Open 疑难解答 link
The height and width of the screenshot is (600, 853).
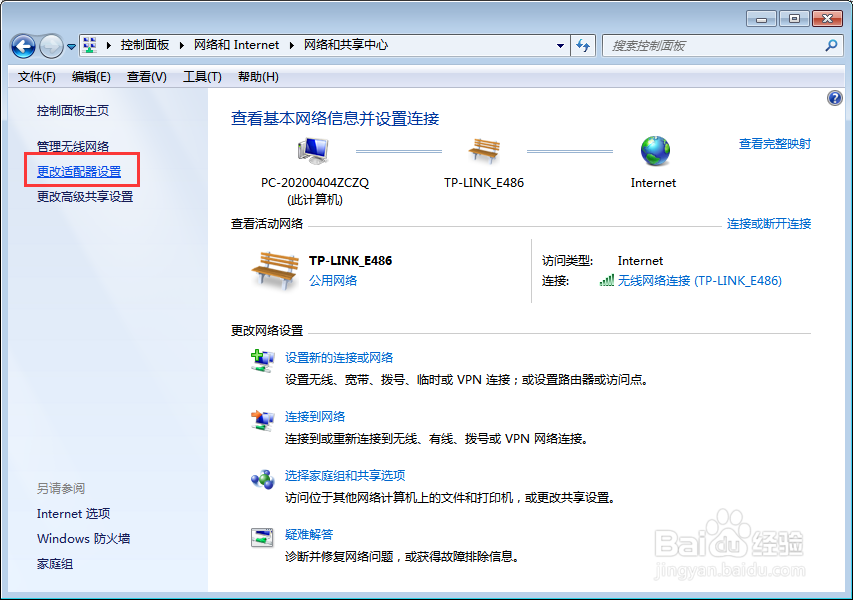pyautogui.click(x=309, y=535)
